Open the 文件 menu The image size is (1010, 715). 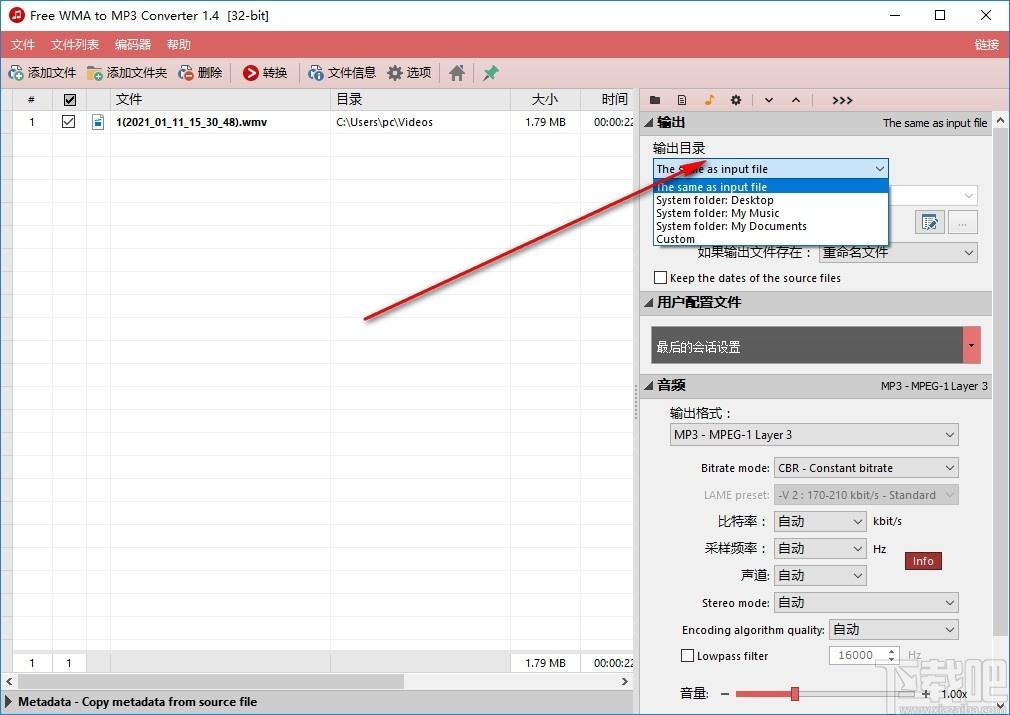pos(23,44)
